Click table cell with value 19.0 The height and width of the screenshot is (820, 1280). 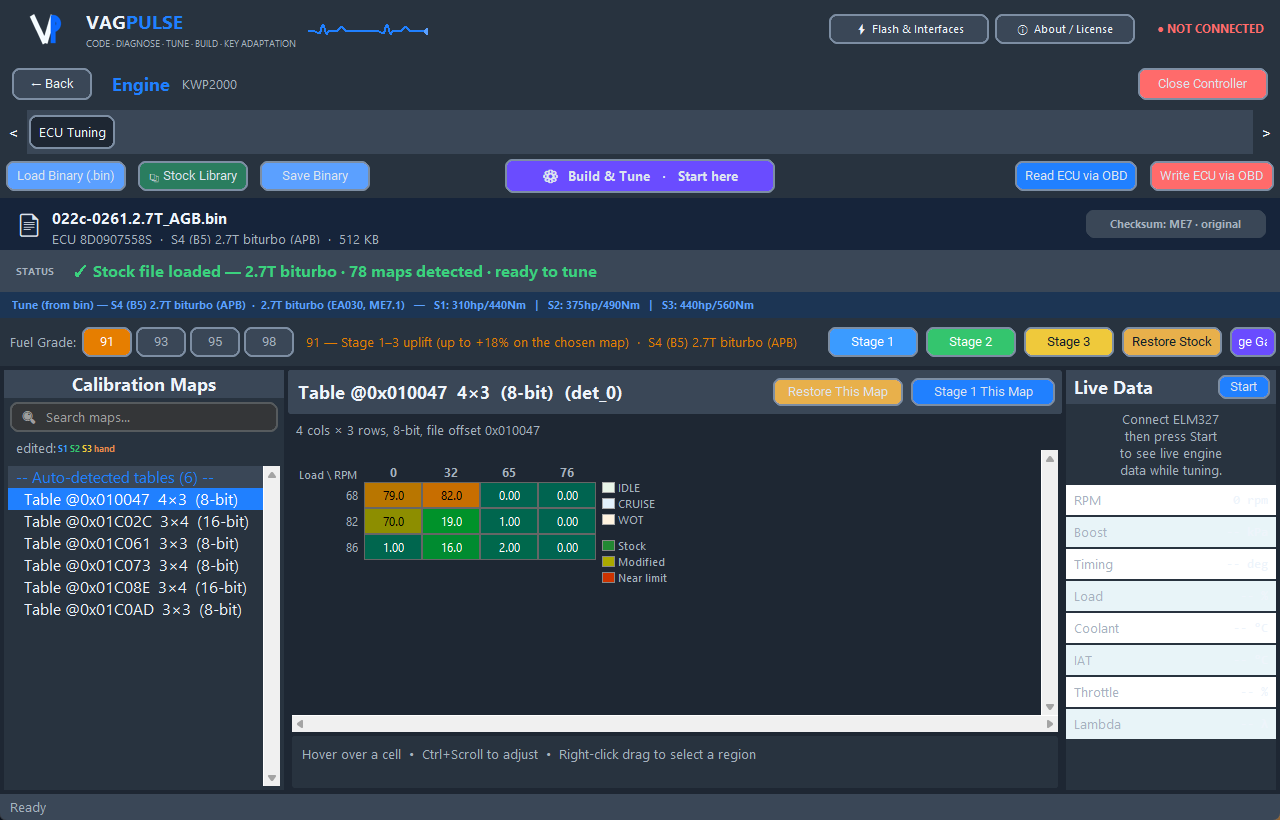[x=451, y=521]
